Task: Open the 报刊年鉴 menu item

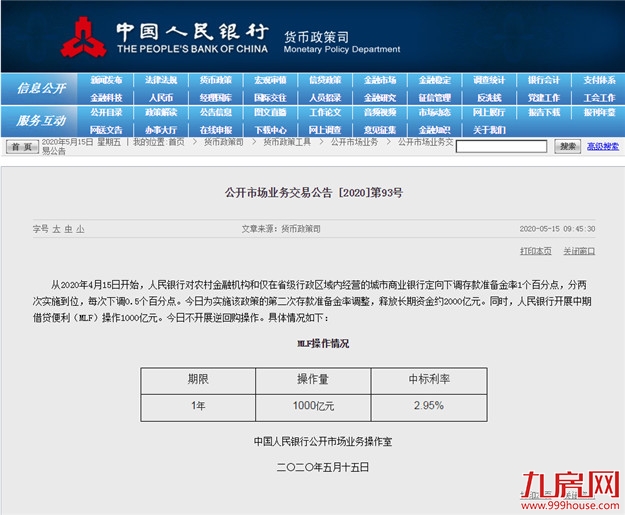Action: [599, 112]
